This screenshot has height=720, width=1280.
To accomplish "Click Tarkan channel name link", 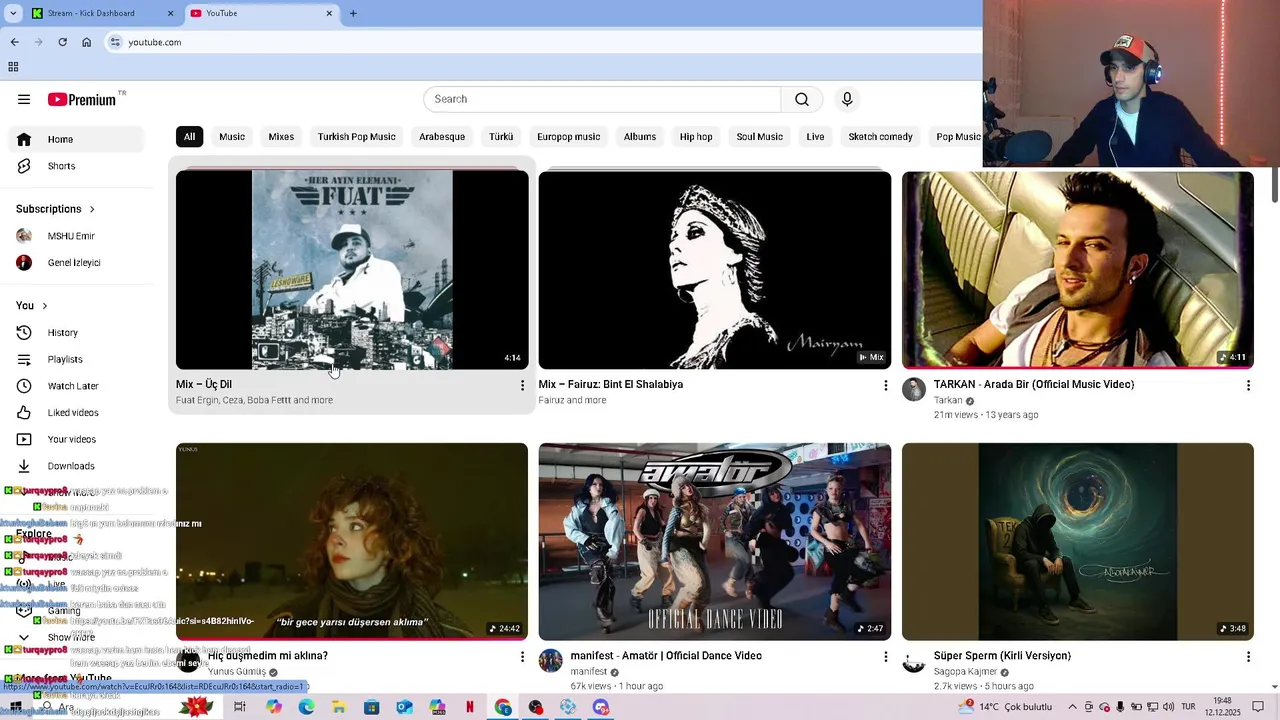I will point(948,400).
